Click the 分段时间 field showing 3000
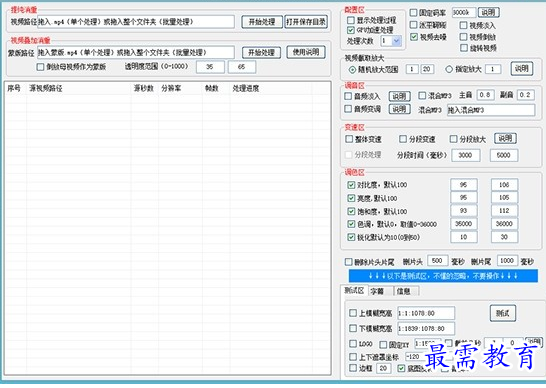This screenshot has height=388, width=546. 466,155
